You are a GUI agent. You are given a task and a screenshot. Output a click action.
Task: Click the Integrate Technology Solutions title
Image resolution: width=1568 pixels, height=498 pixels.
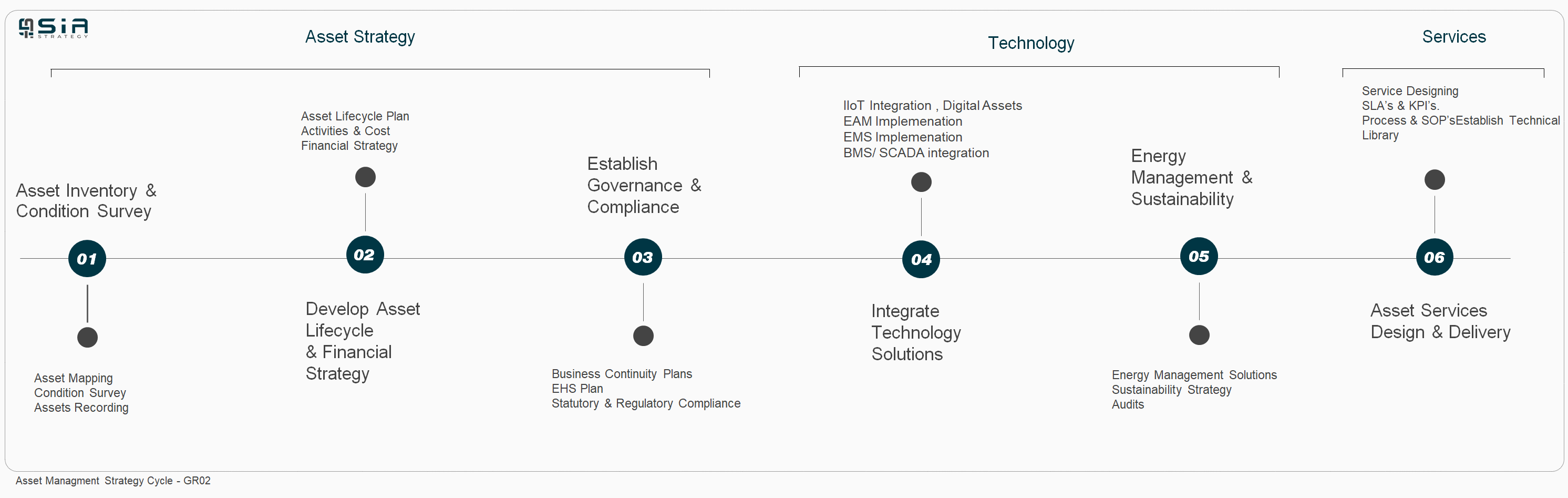[x=915, y=332]
